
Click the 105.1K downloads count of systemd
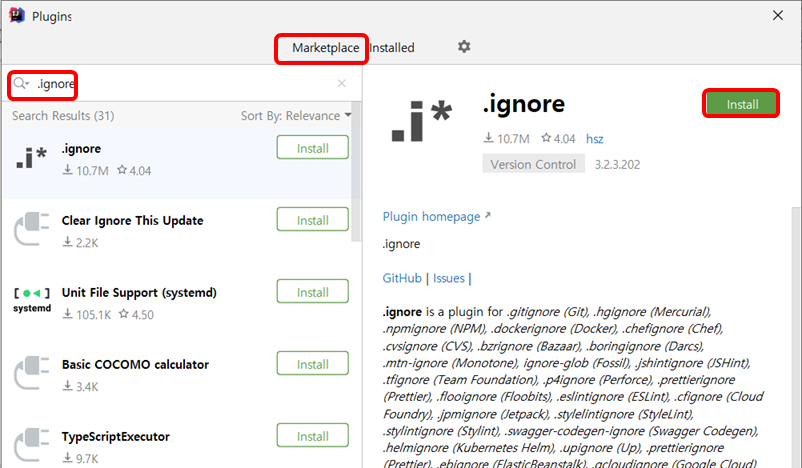[x=93, y=315]
